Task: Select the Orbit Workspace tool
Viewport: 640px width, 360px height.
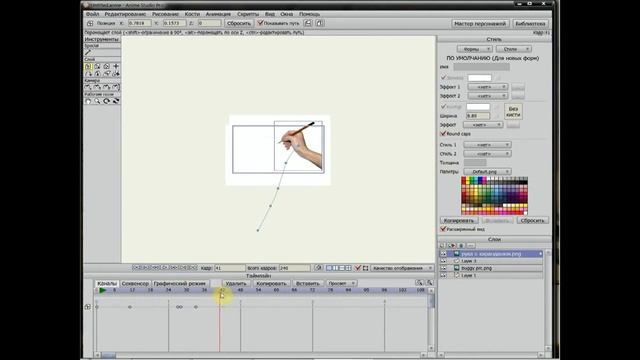Action: (x=116, y=101)
